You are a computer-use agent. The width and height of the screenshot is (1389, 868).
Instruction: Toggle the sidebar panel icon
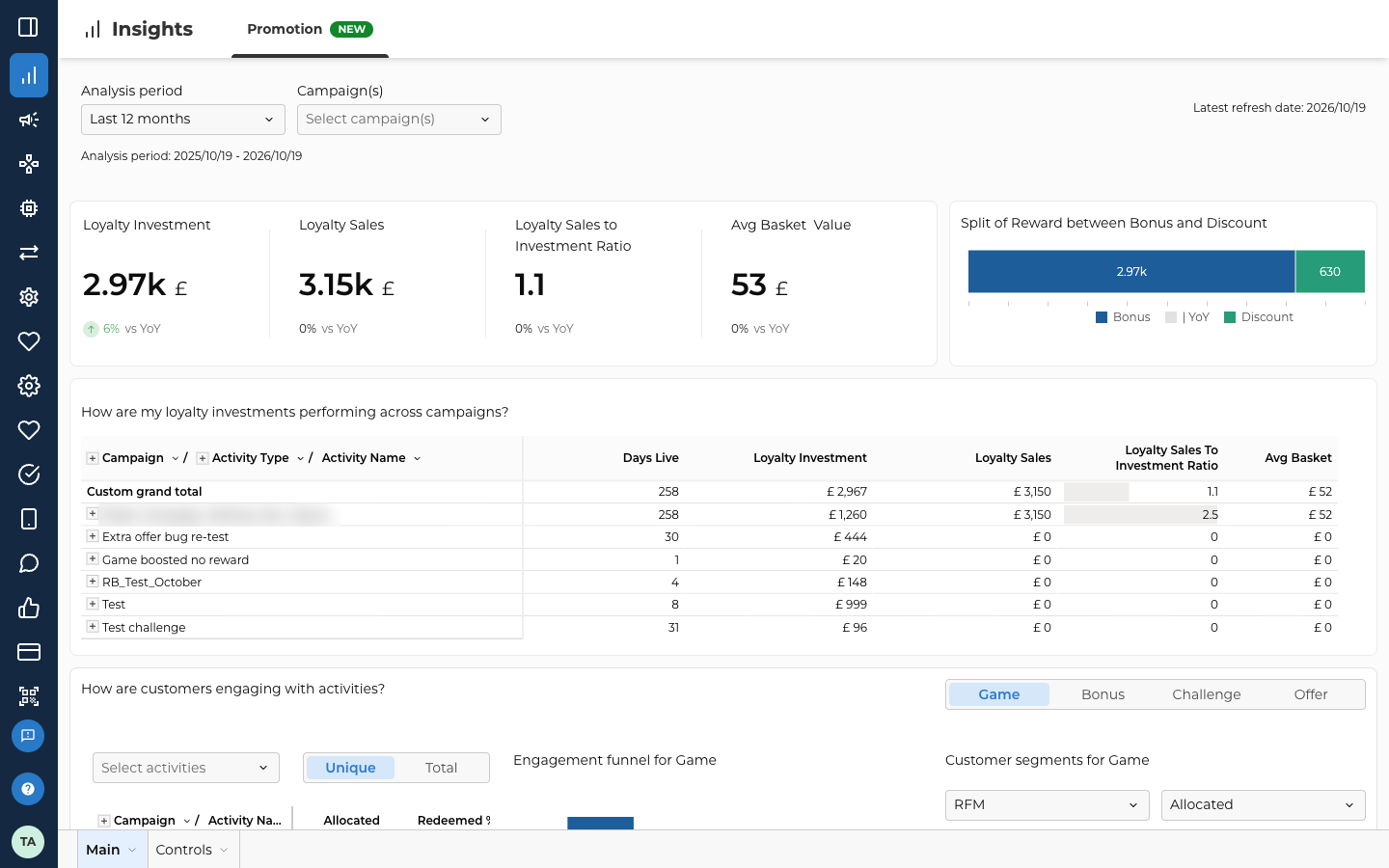tap(29, 27)
